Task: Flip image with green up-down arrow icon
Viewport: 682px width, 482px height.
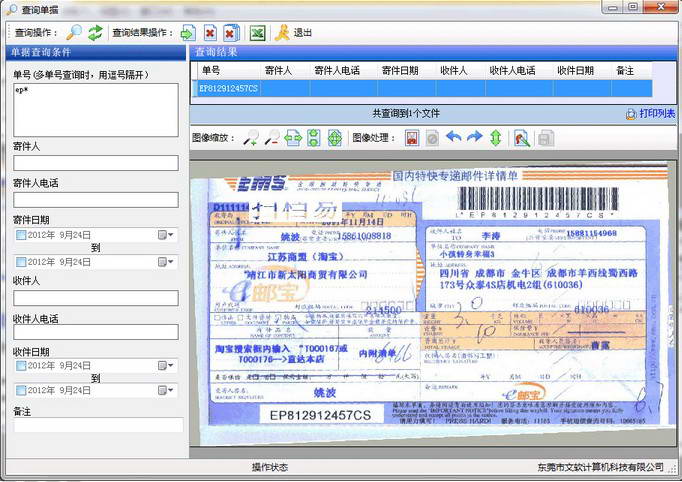Action: click(496, 138)
